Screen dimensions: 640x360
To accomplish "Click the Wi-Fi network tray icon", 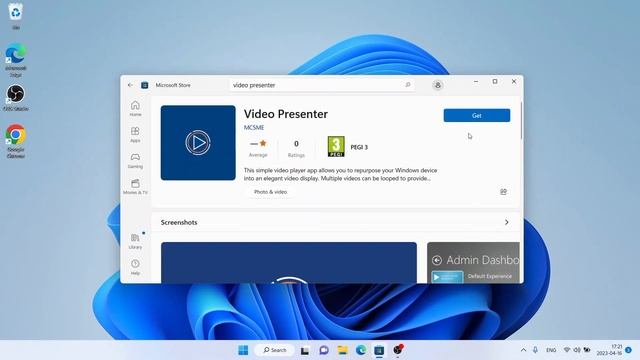I will coord(567,350).
